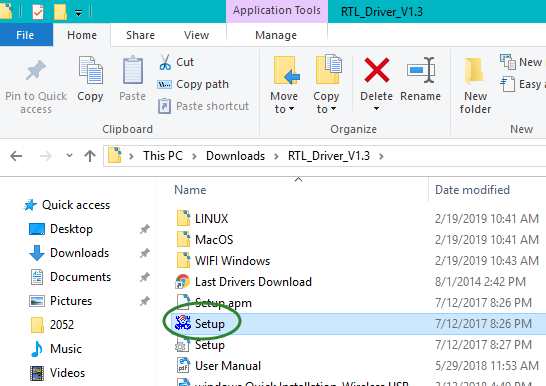Expand the Delete options arrow
The image size is (546, 386).
click(x=376, y=109)
